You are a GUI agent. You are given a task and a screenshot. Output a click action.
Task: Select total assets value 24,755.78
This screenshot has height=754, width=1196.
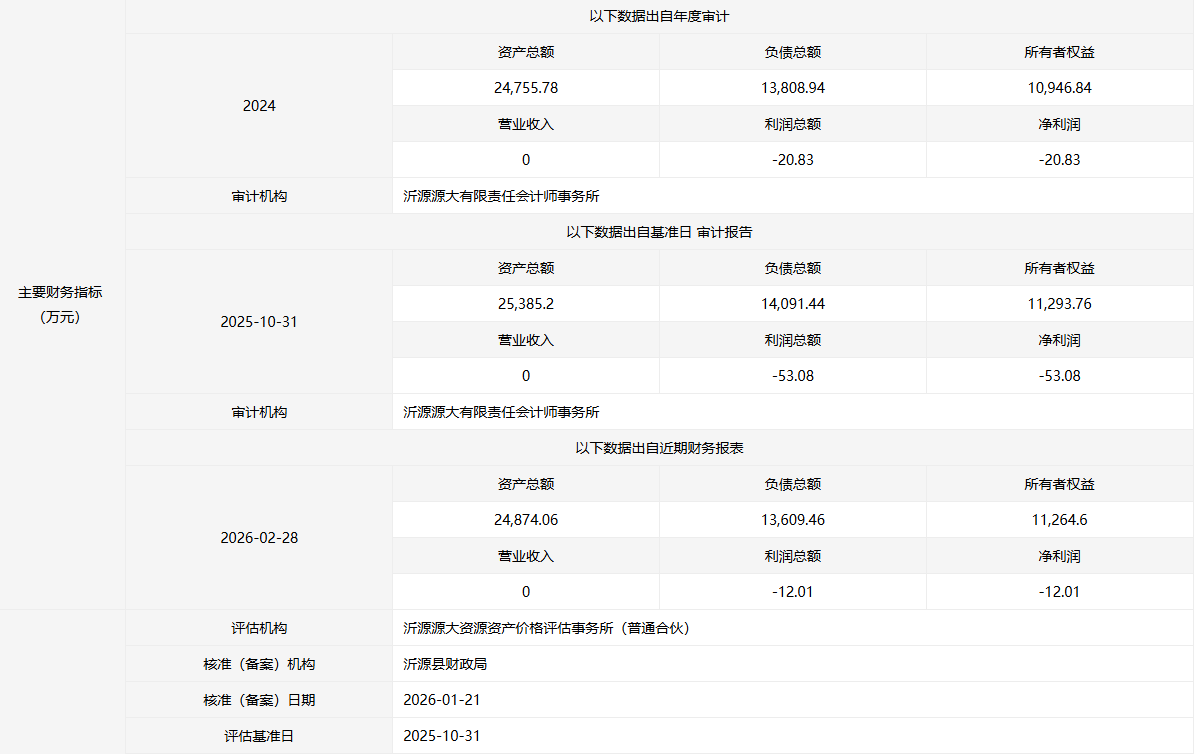(526, 88)
